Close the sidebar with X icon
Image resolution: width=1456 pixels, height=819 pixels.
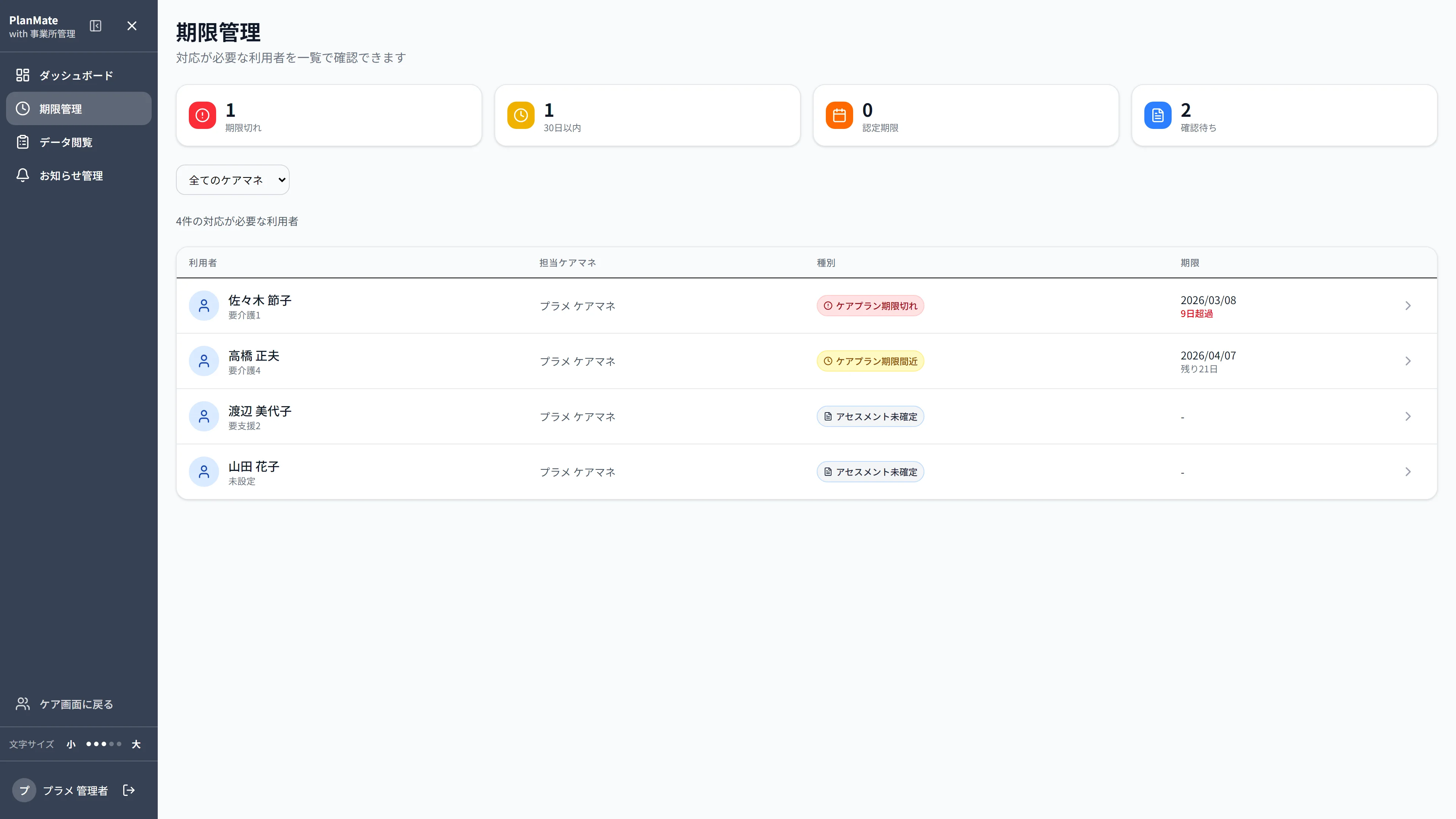point(132,26)
